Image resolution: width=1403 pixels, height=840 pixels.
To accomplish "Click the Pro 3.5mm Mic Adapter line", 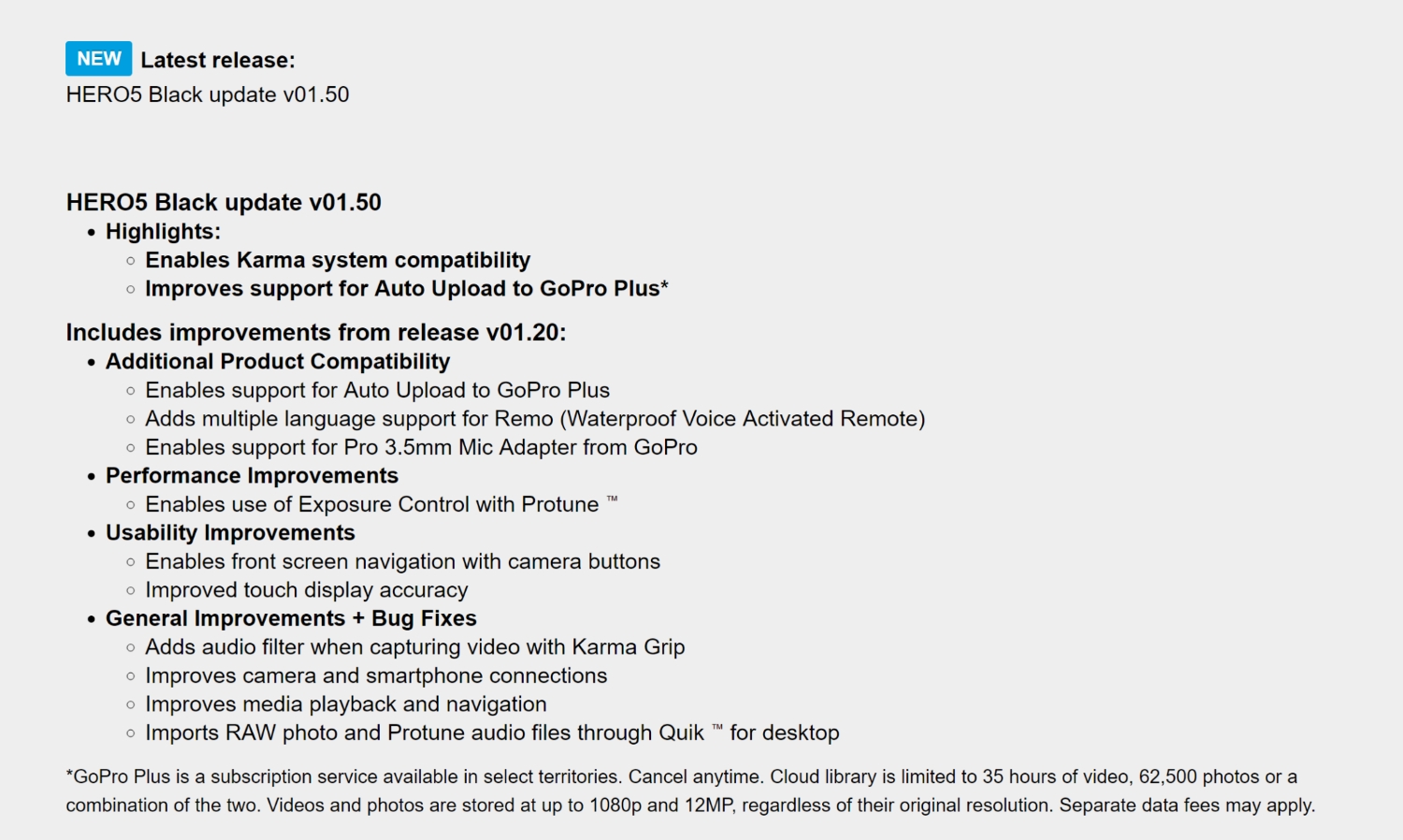I will click(421, 447).
